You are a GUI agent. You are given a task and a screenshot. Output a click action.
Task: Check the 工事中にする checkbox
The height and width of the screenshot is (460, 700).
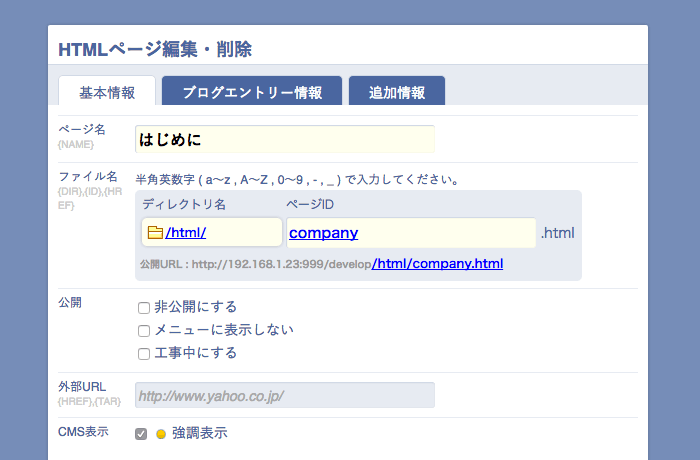(x=144, y=353)
